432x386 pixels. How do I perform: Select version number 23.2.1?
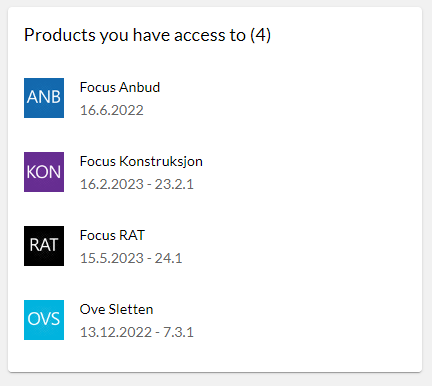coord(174,184)
